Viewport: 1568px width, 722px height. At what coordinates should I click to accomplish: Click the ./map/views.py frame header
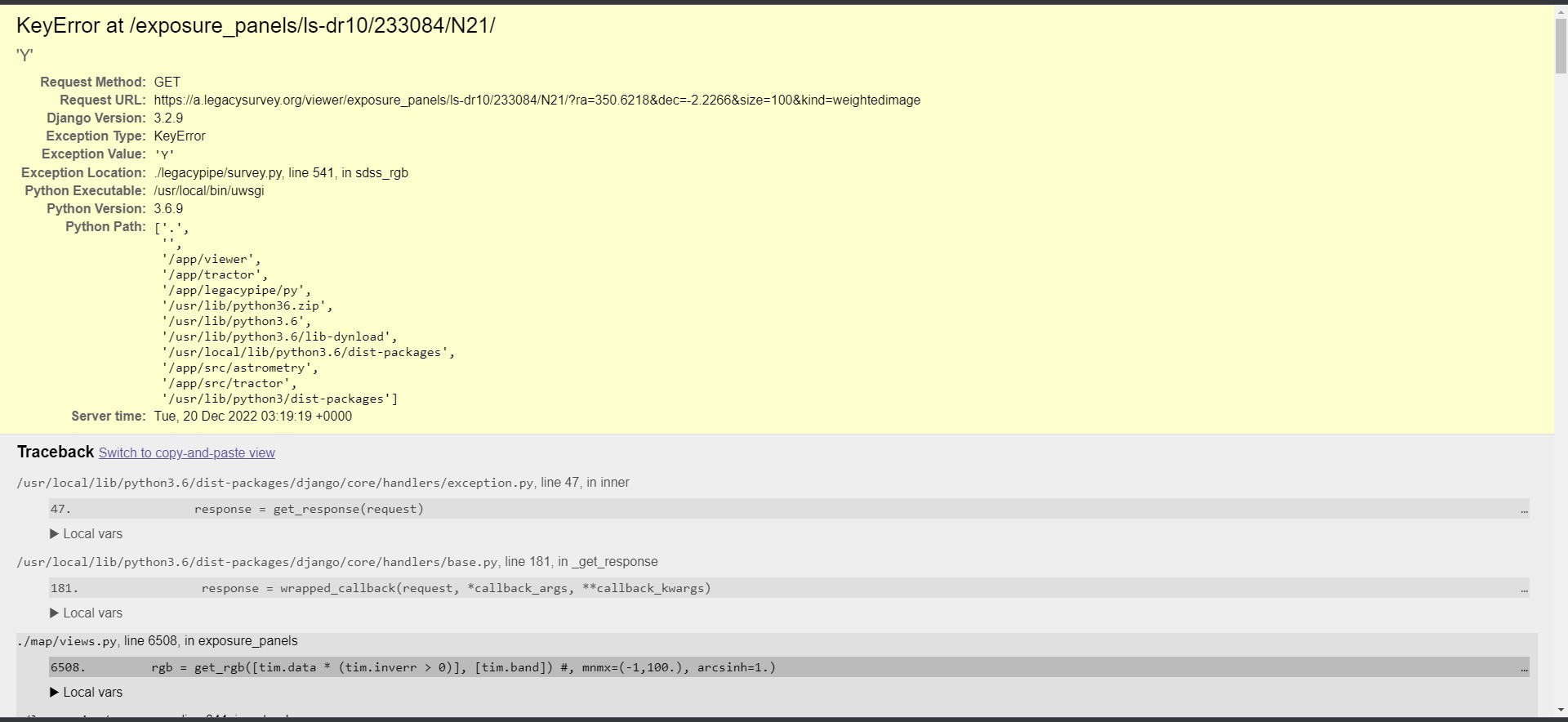(x=157, y=641)
